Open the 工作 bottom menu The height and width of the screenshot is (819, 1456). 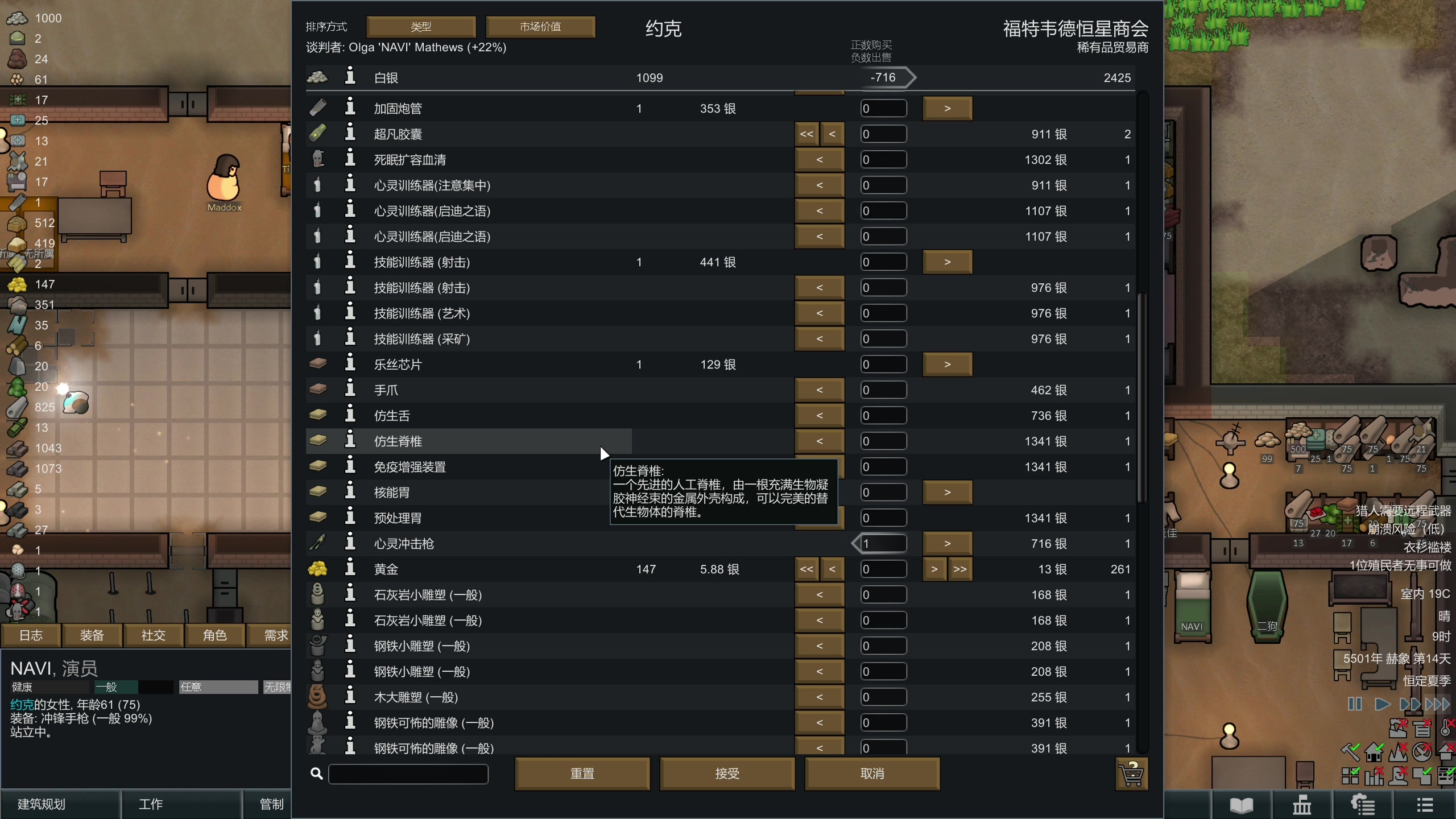(181, 804)
